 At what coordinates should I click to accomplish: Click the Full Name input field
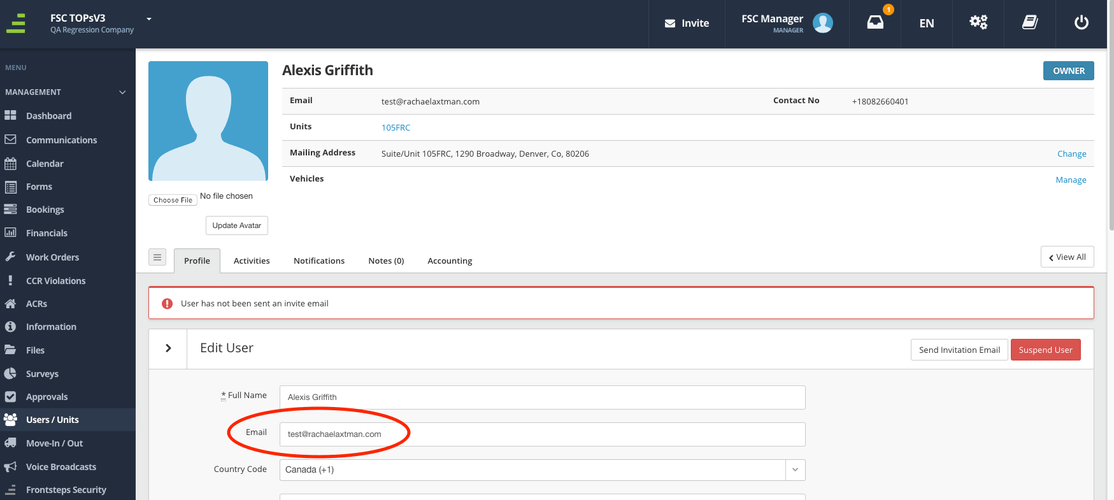coord(542,397)
